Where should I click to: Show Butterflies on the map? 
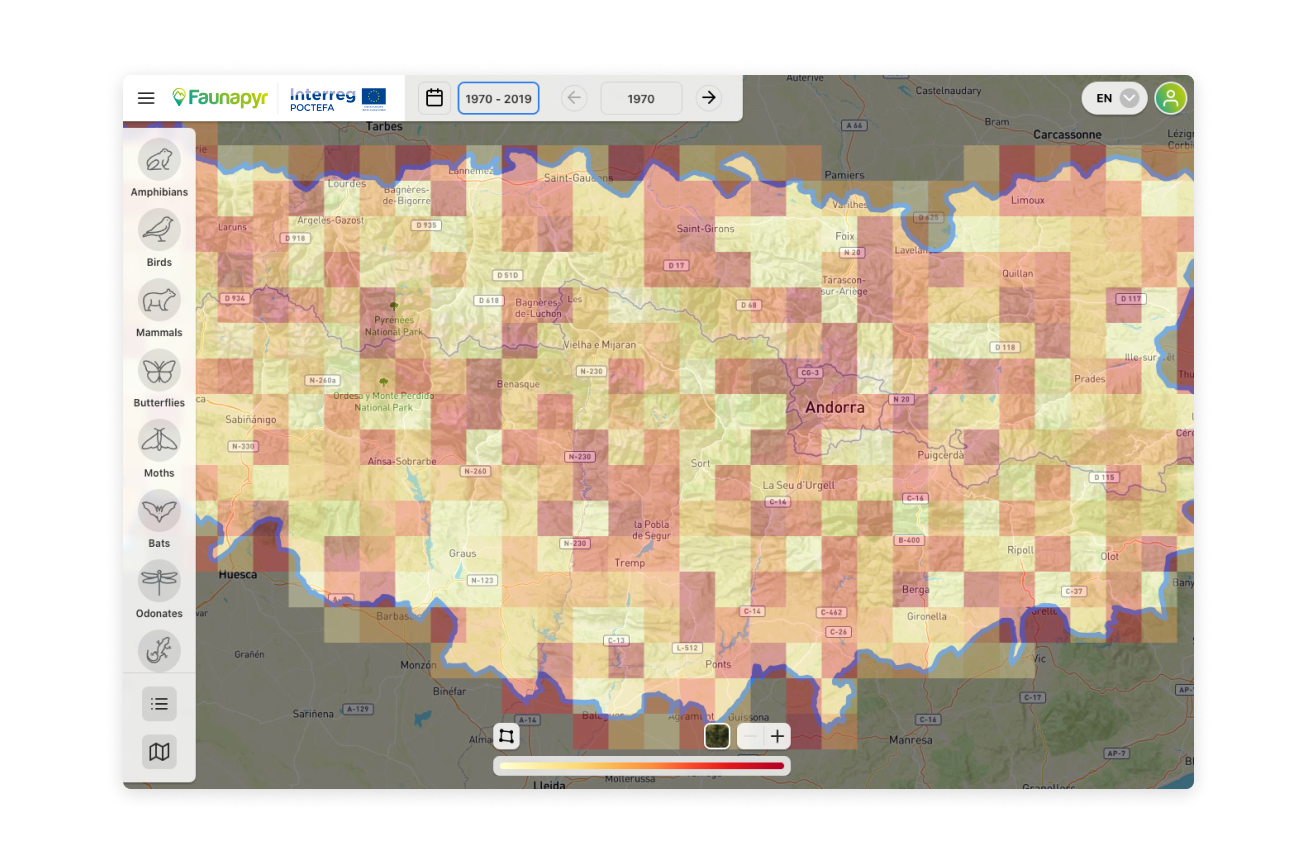159,370
